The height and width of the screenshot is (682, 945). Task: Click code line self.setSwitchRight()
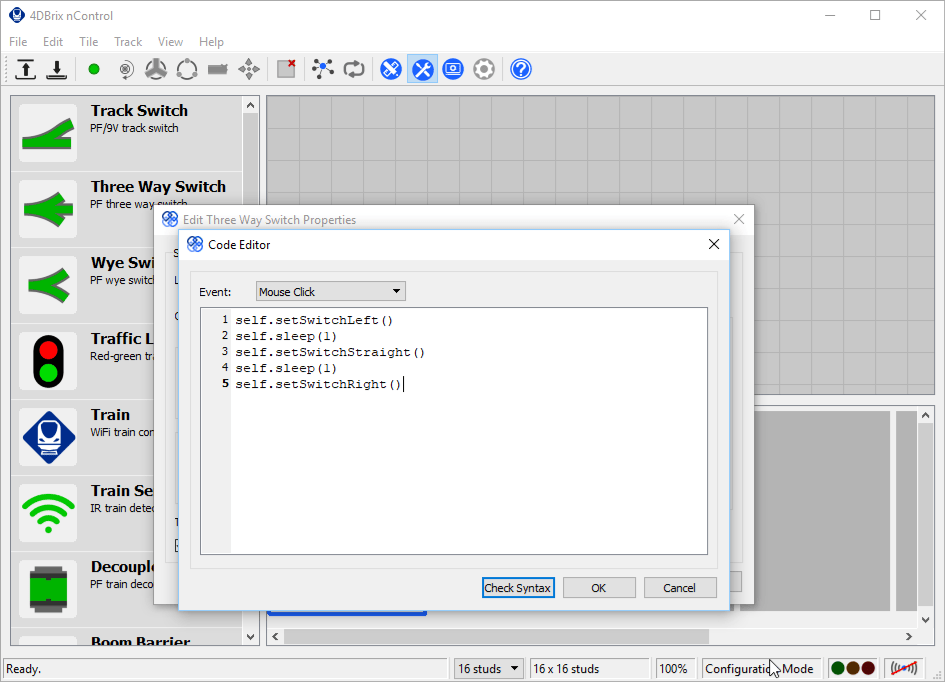(x=318, y=384)
